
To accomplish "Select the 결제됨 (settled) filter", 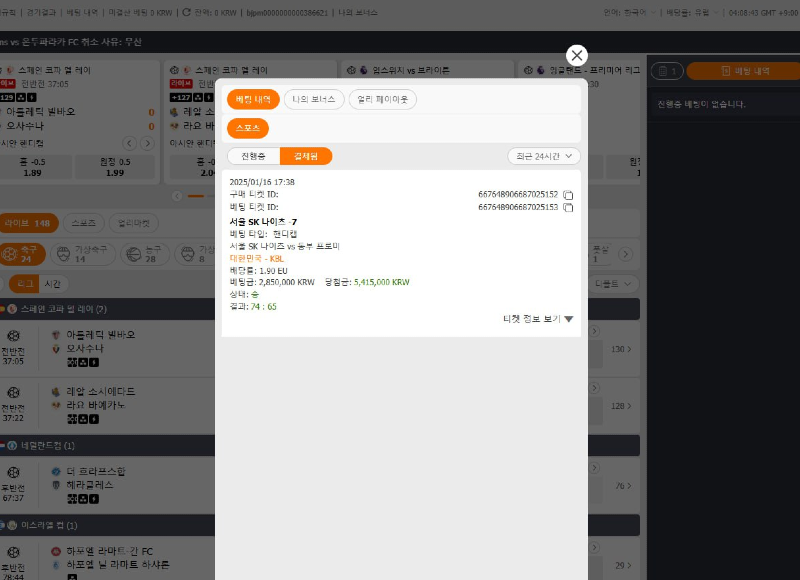I will [306, 156].
